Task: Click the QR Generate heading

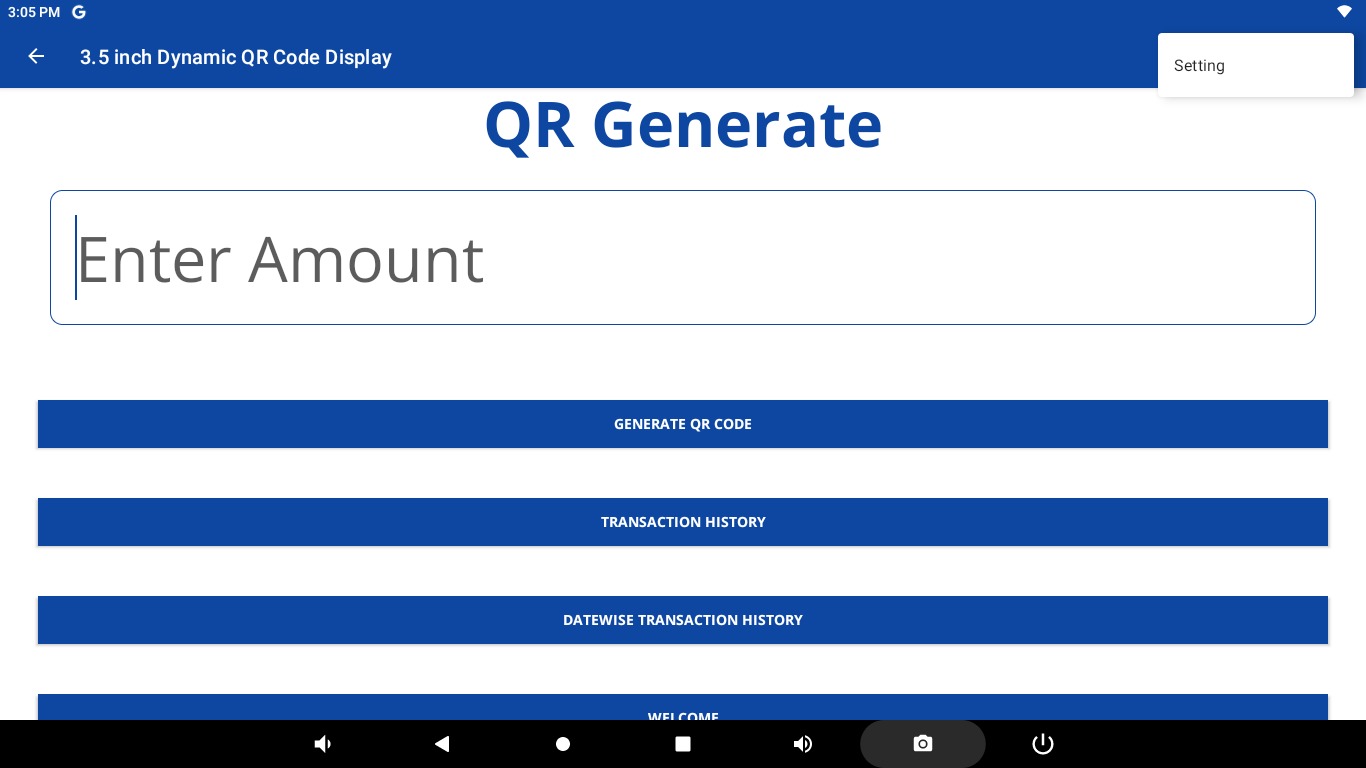Action: tap(683, 126)
